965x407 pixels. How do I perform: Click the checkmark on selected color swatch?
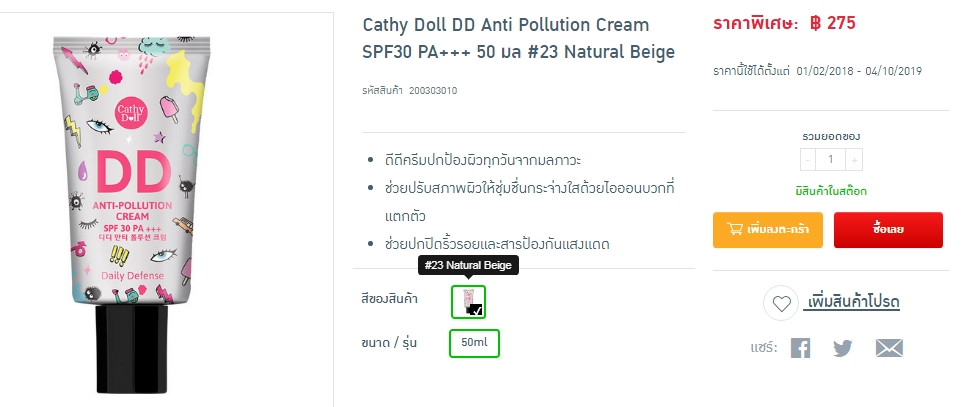[x=478, y=310]
